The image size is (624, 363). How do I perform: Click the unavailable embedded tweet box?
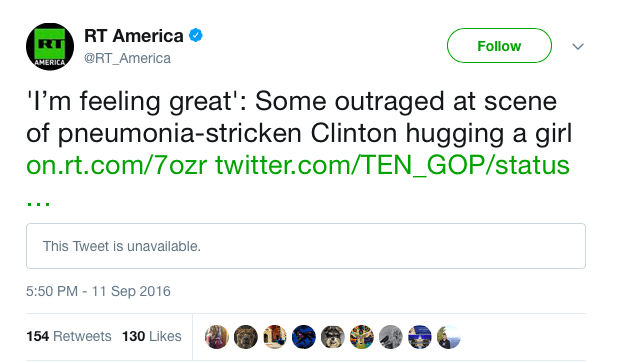point(306,246)
